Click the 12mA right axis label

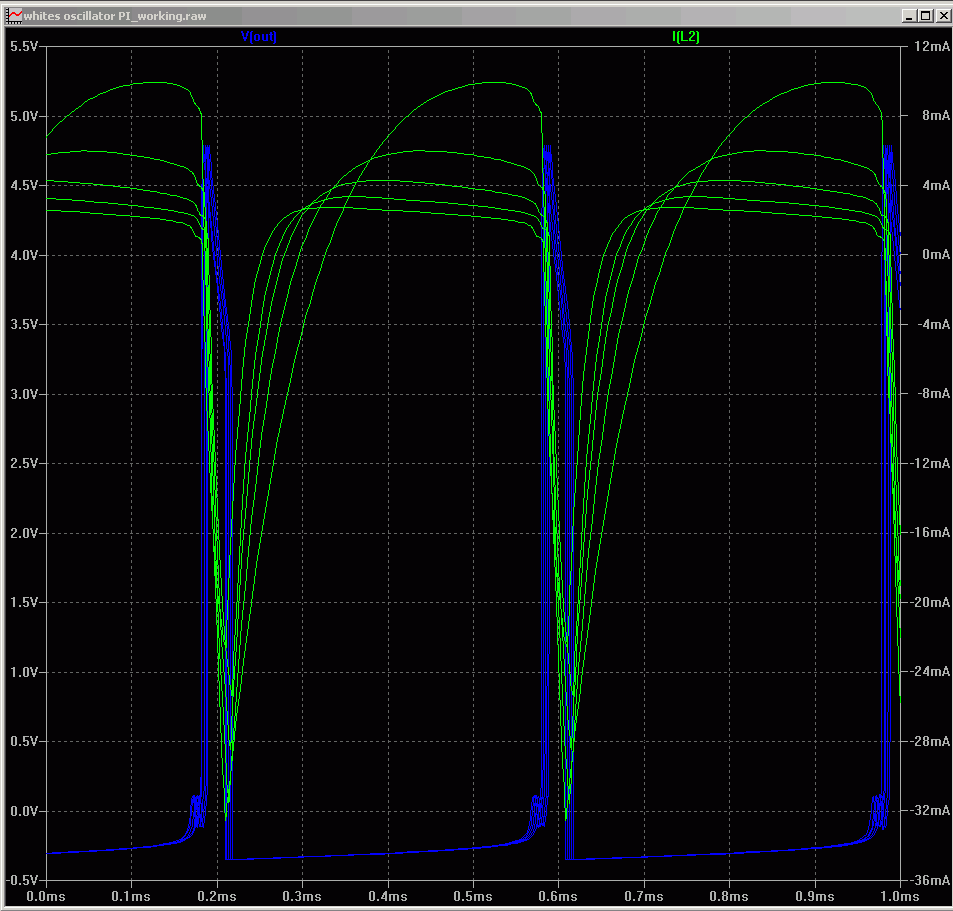(x=930, y=47)
